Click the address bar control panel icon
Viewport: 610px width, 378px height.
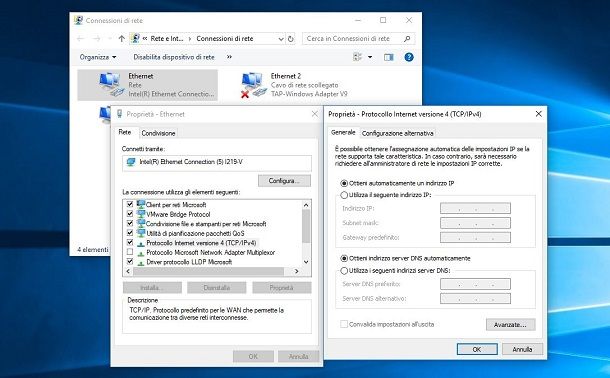[x=135, y=38]
